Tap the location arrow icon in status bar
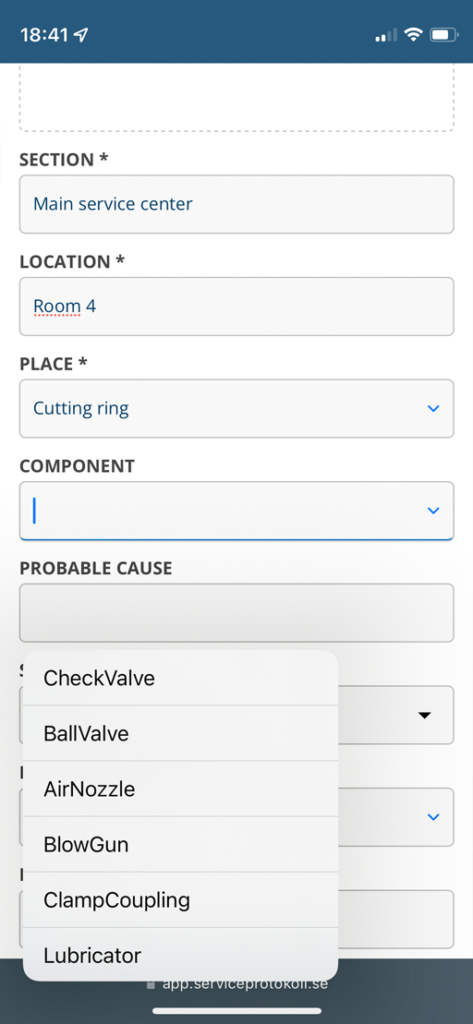Viewport: 473px width, 1024px height. pyautogui.click(x=82, y=35)
